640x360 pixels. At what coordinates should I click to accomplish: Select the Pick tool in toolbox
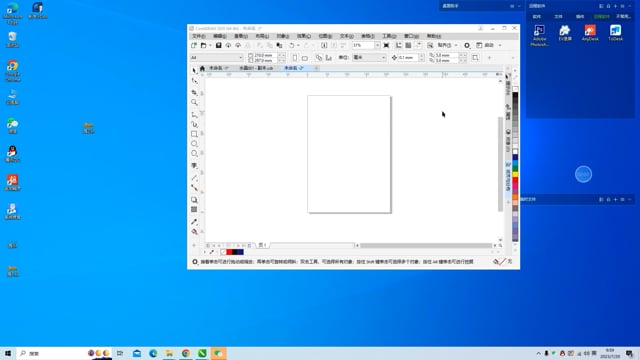click(x=194, y=71)
